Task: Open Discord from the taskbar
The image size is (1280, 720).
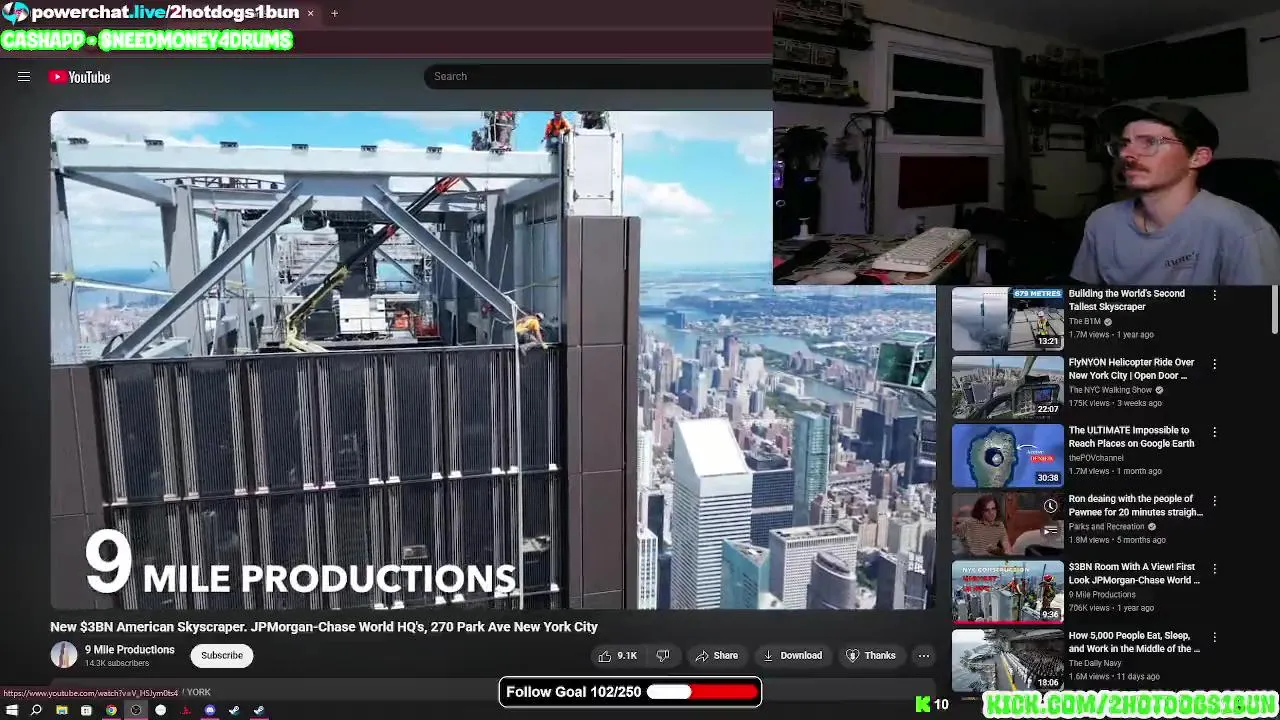Action: 210,710
